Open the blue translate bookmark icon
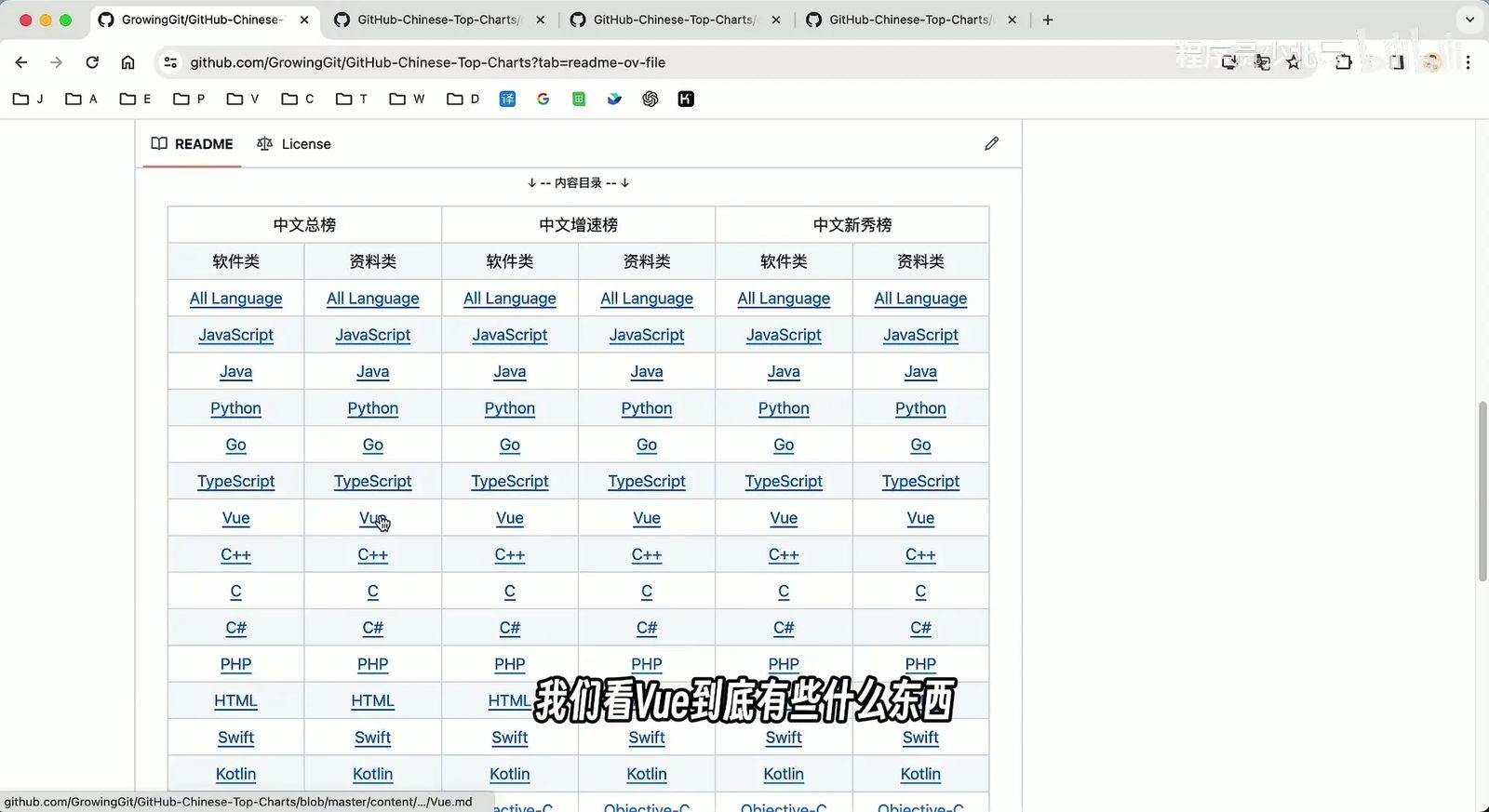This screenshot has width=1489, height=812. pyautogui.click(x=507, y=99)
